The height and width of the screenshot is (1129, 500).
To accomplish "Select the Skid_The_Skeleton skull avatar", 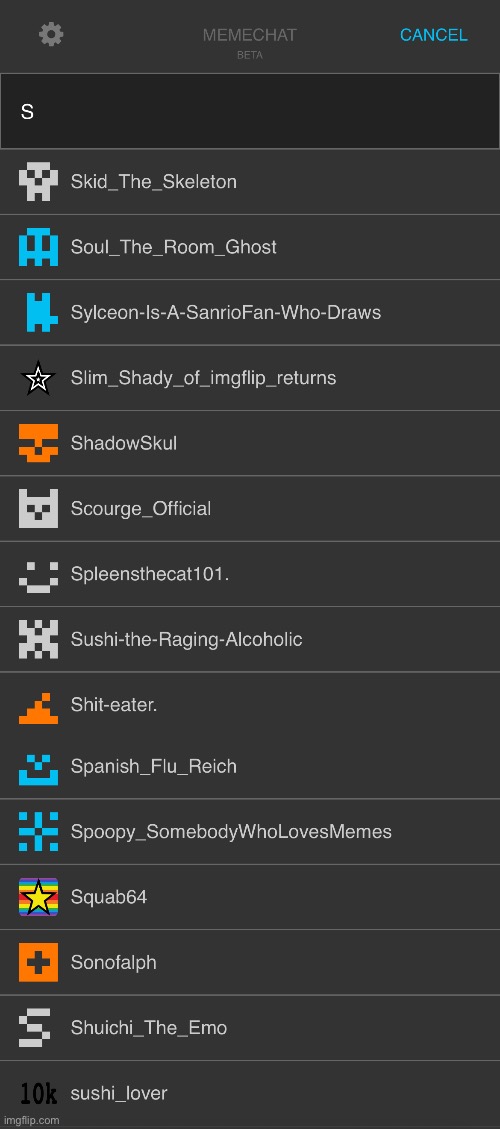I will pos(38,181).
